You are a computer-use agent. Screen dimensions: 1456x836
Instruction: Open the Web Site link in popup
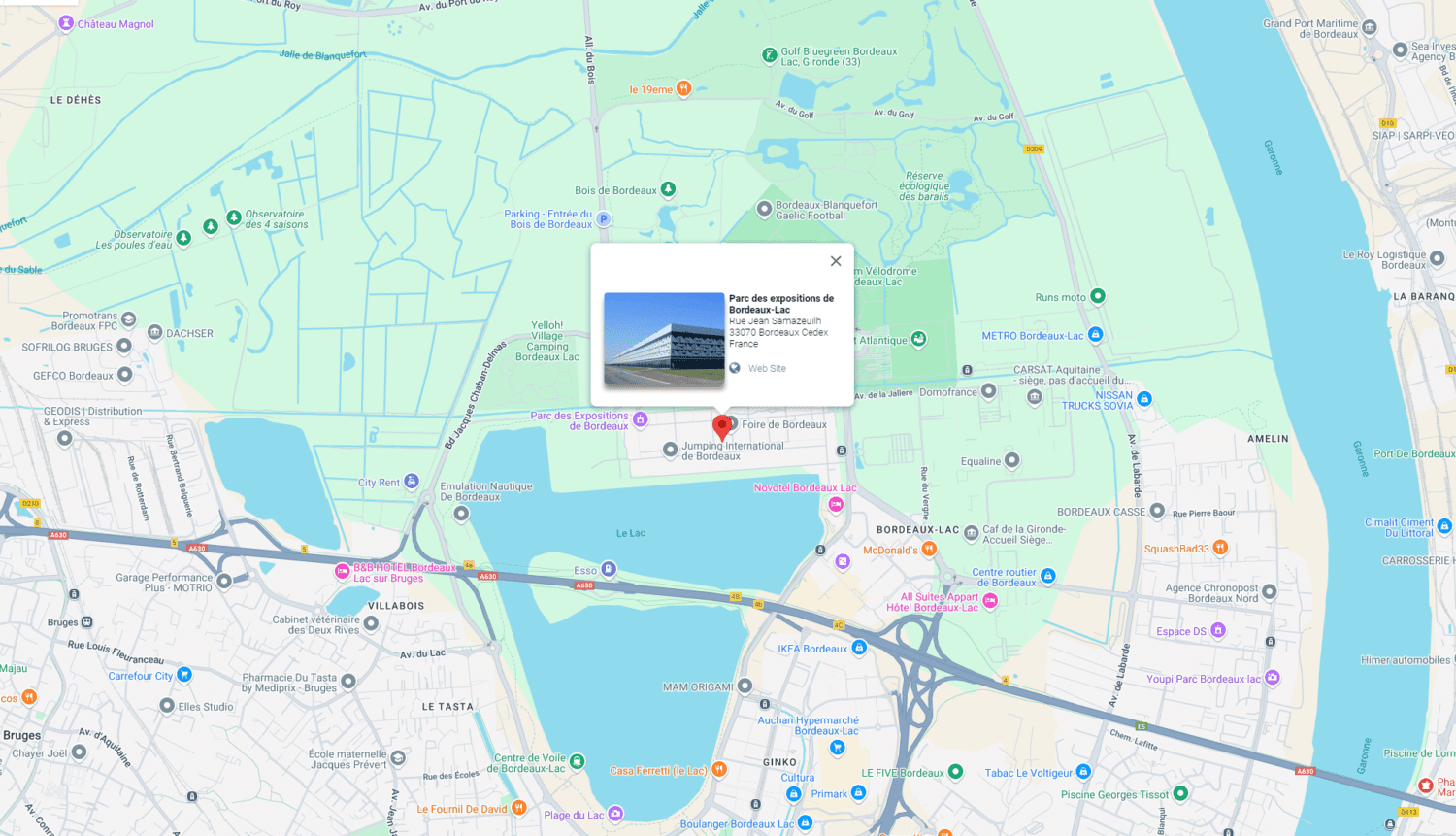(x=767, y=369)
